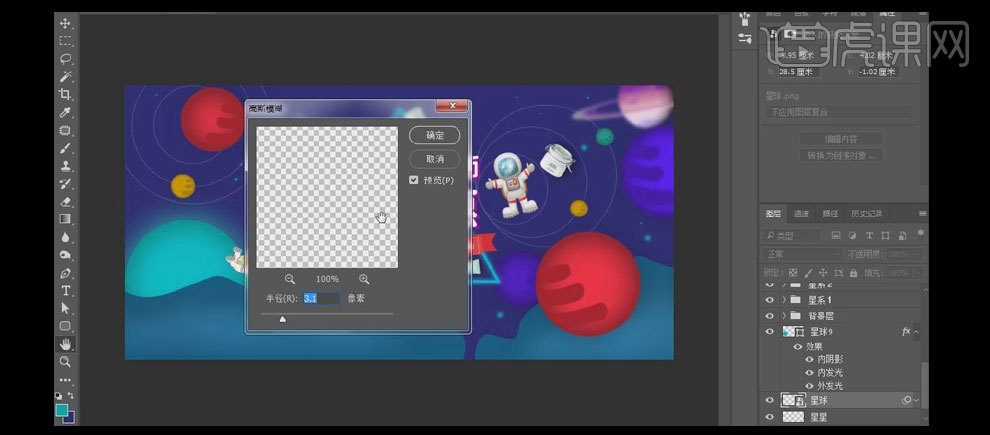Filter layers by shape layers
This screenshot has width=990, height=435.
[885, 235]
